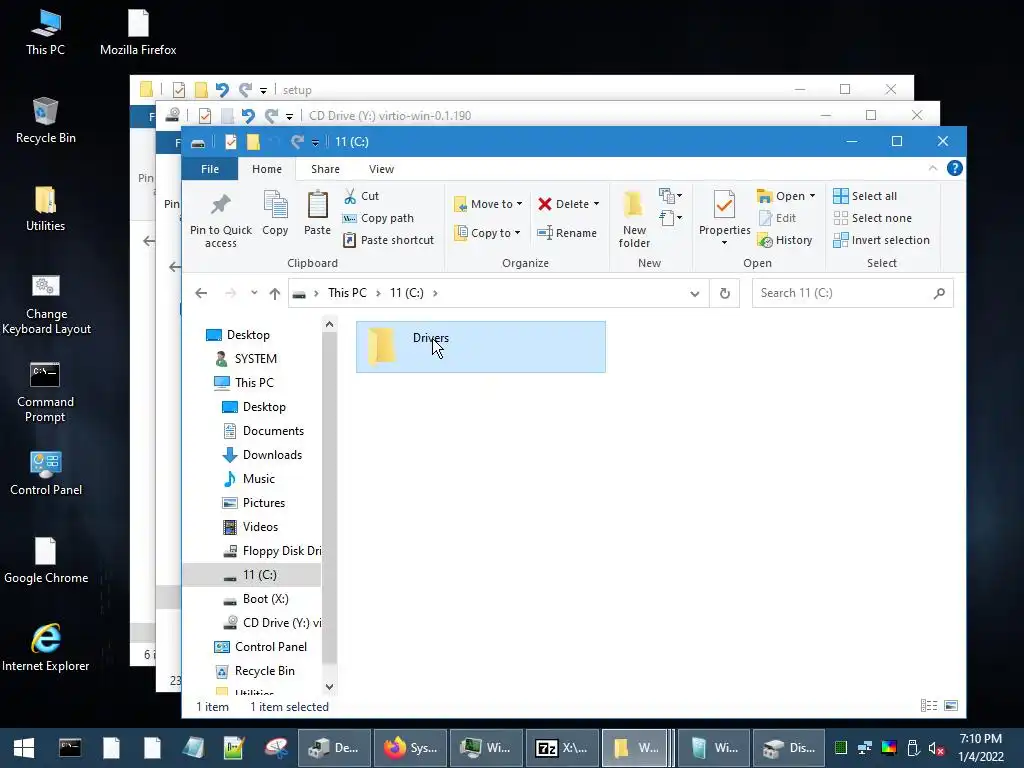The width and height of the screenshot is (1024, 768).
Task: Open the Move to dropdown
Action: tap(488, 204)
